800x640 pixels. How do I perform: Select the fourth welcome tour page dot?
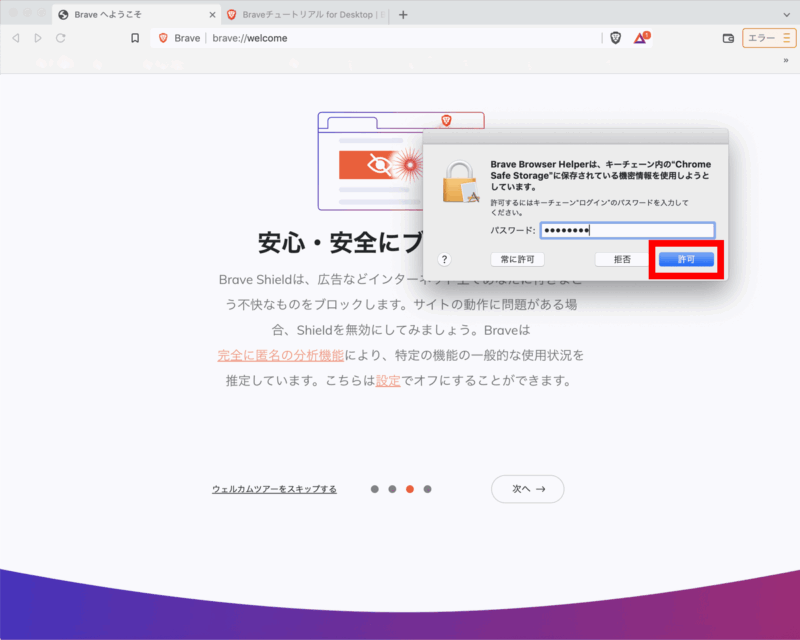pyautogui.click(x=427, y=489)
